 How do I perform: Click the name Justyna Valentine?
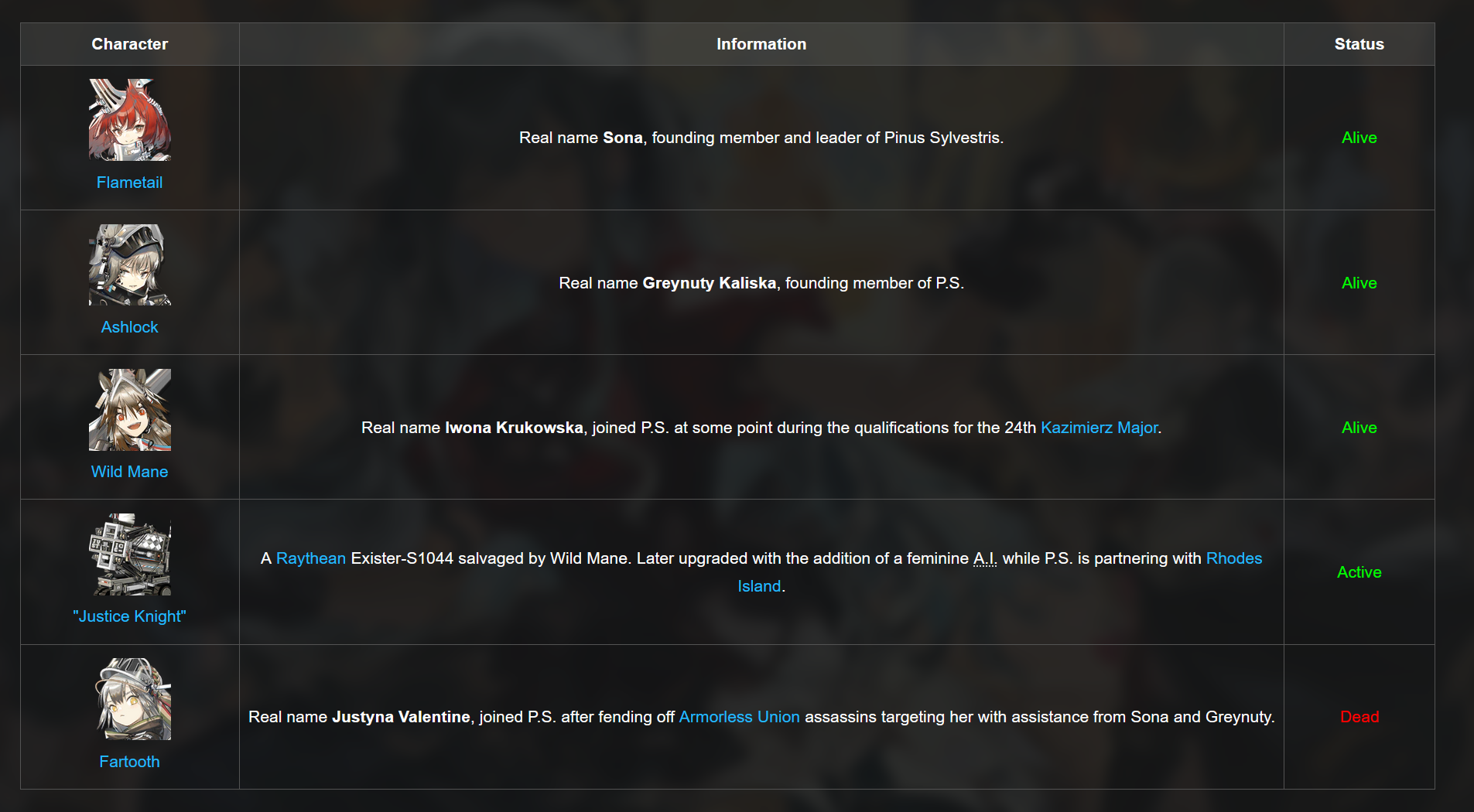[401, 717]
